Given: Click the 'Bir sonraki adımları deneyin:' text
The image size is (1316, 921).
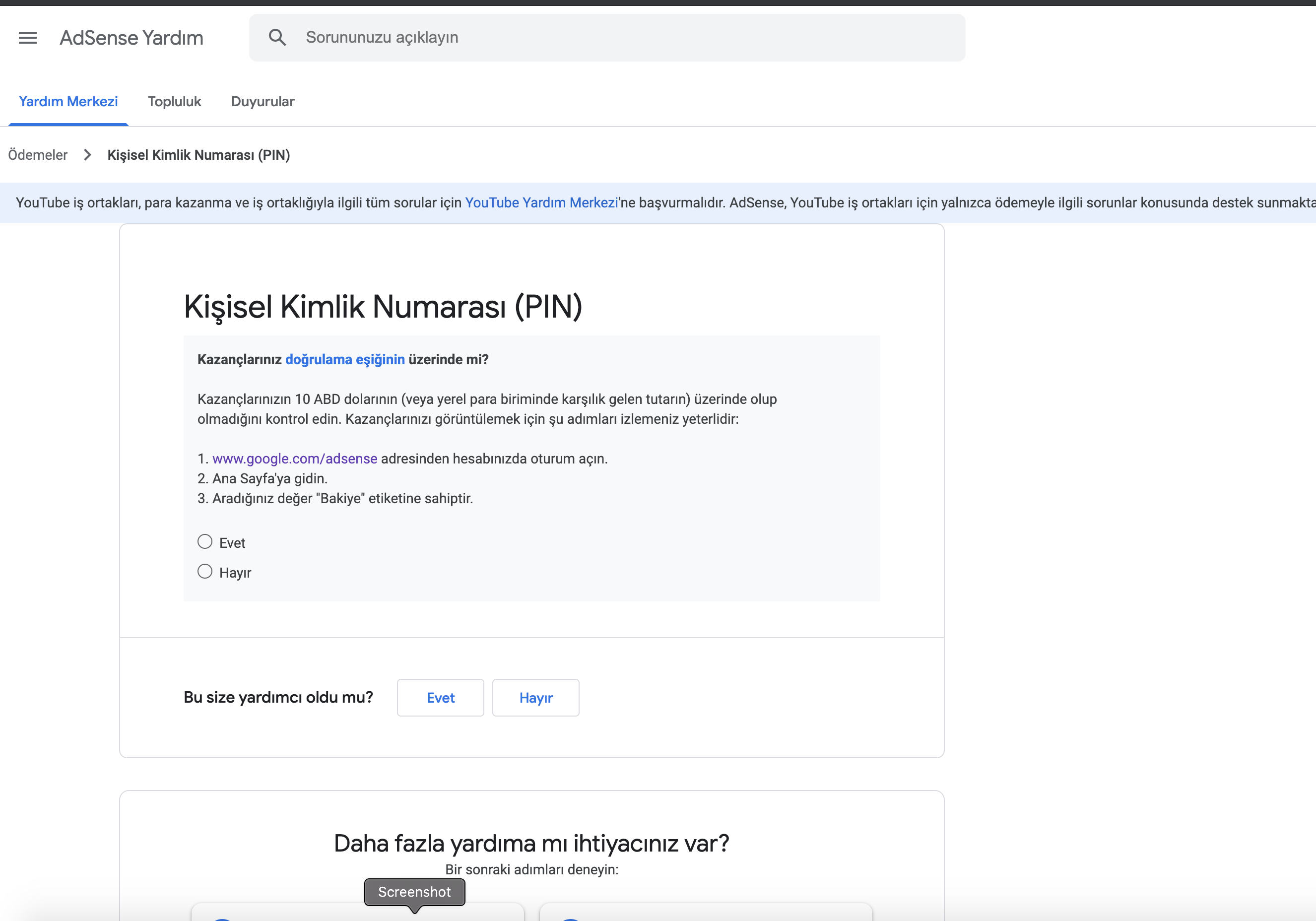Looking at the screenshot, I should pos(531,869).
